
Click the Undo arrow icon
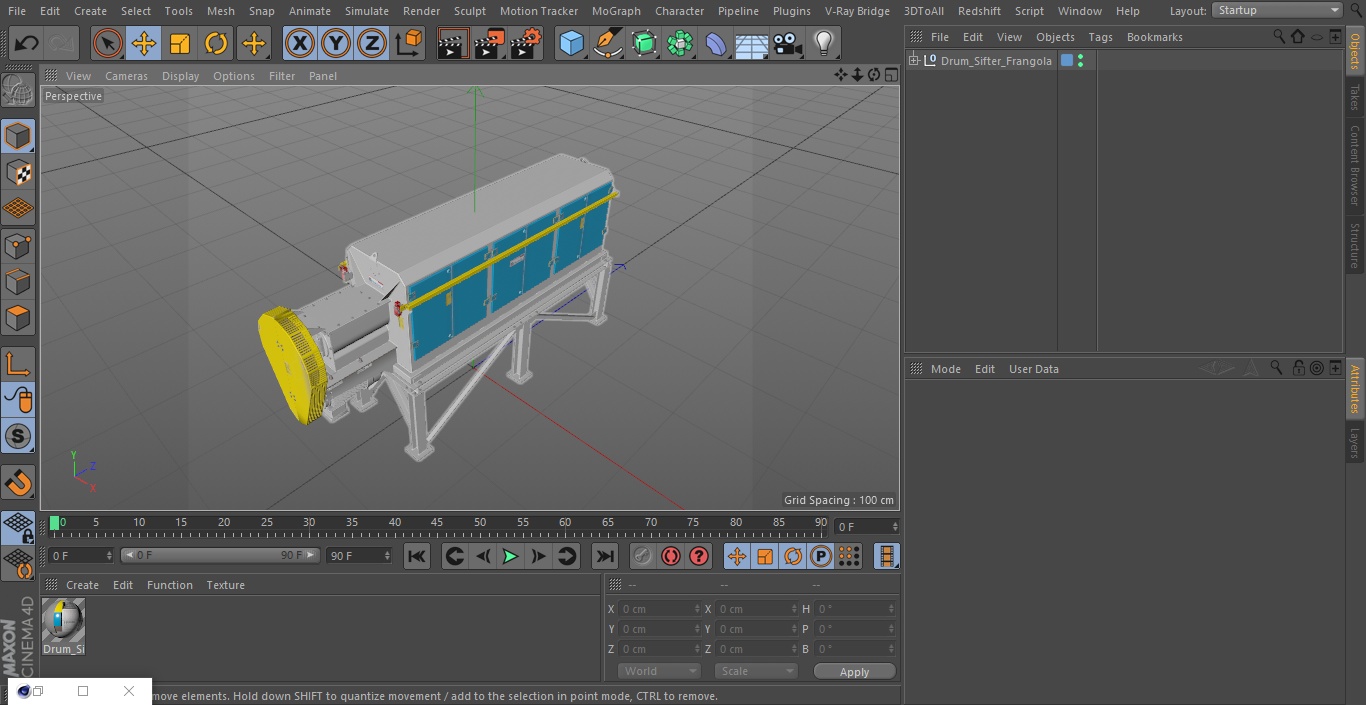click(26, 43)
